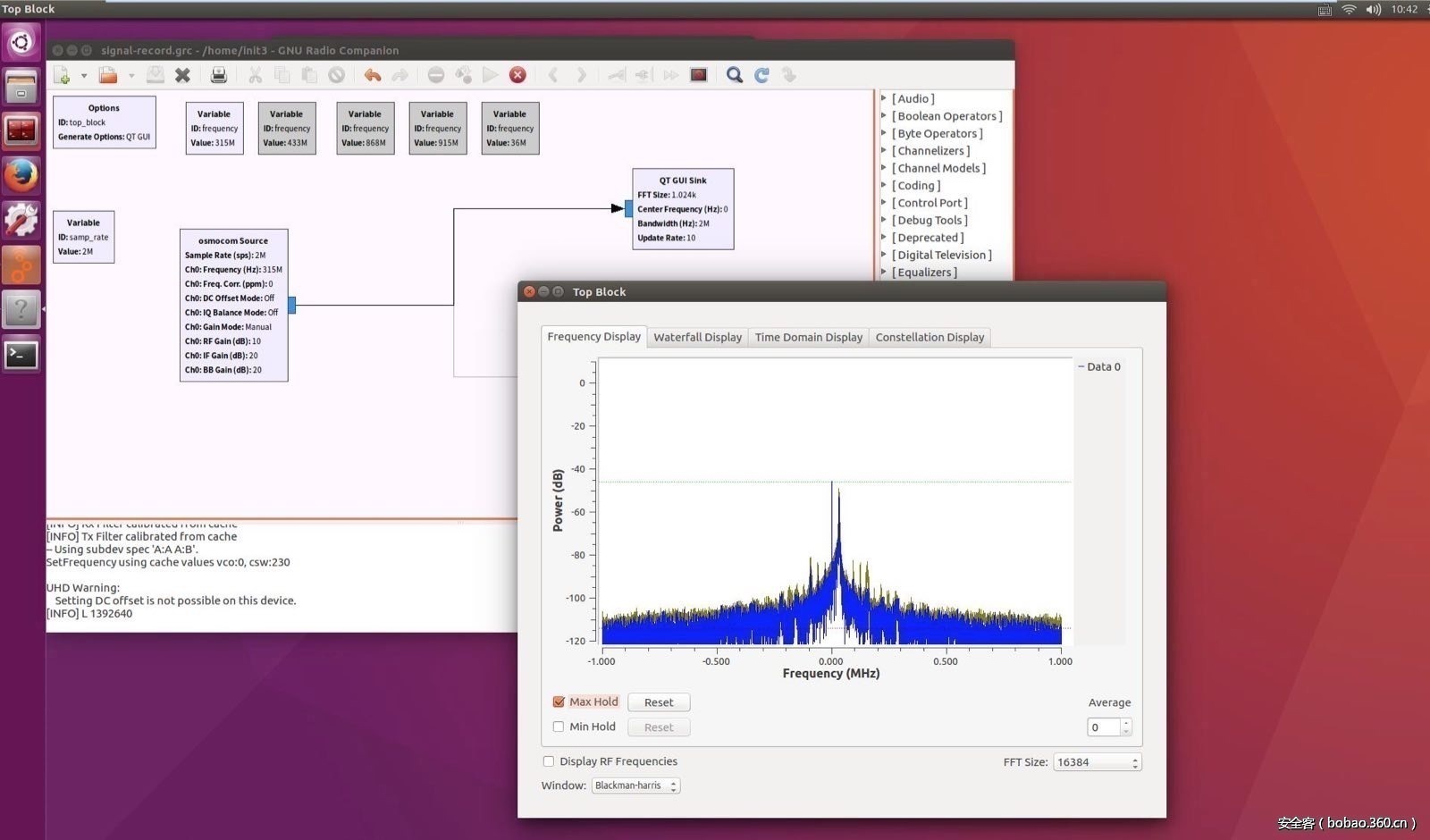The height and width of the screenshot is (840, 1430).
Task: Open the FFT Size combo box
Action: 1097,762
